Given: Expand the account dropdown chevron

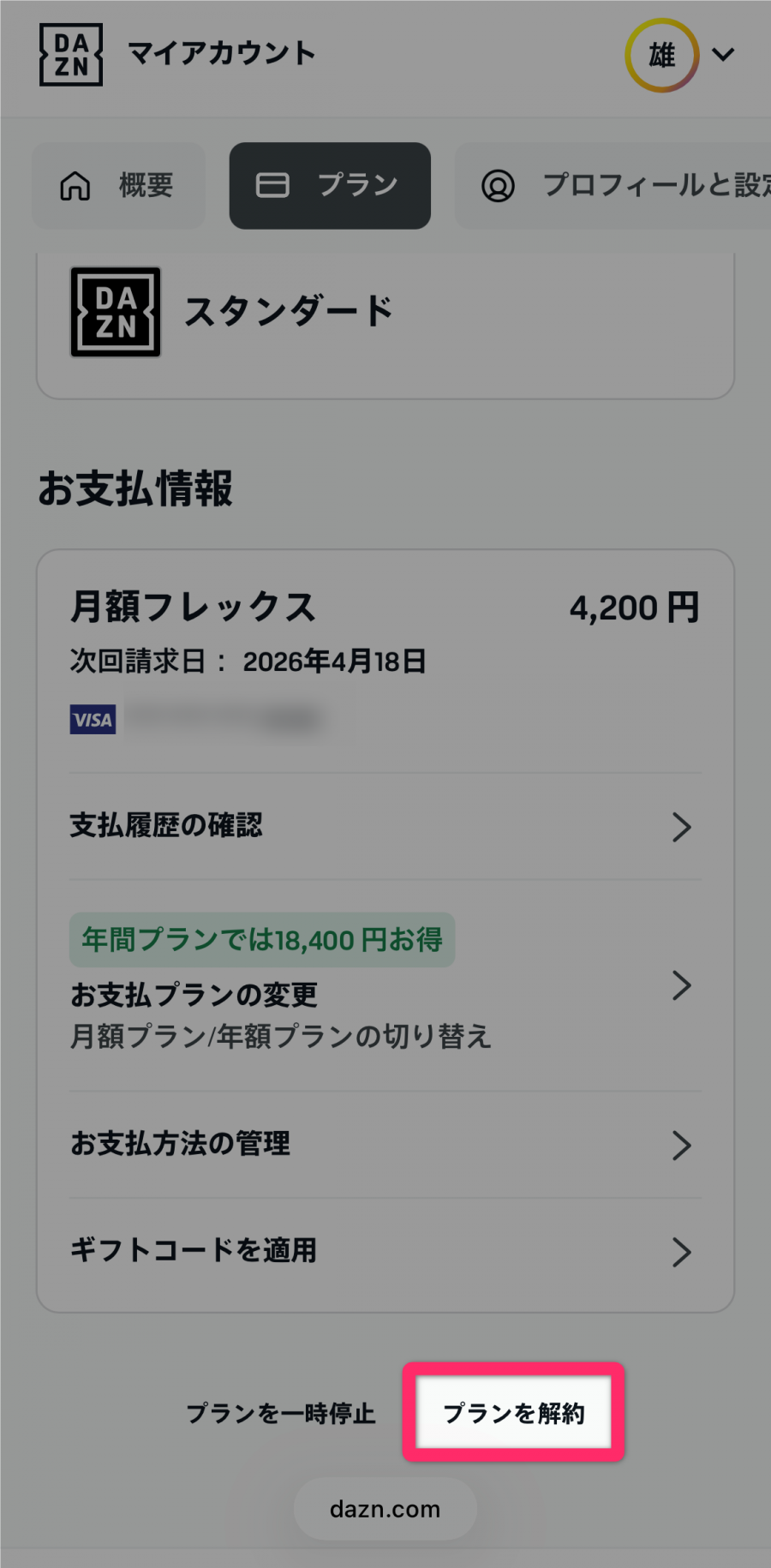Looking at the screenshot, I should [724, 55].
